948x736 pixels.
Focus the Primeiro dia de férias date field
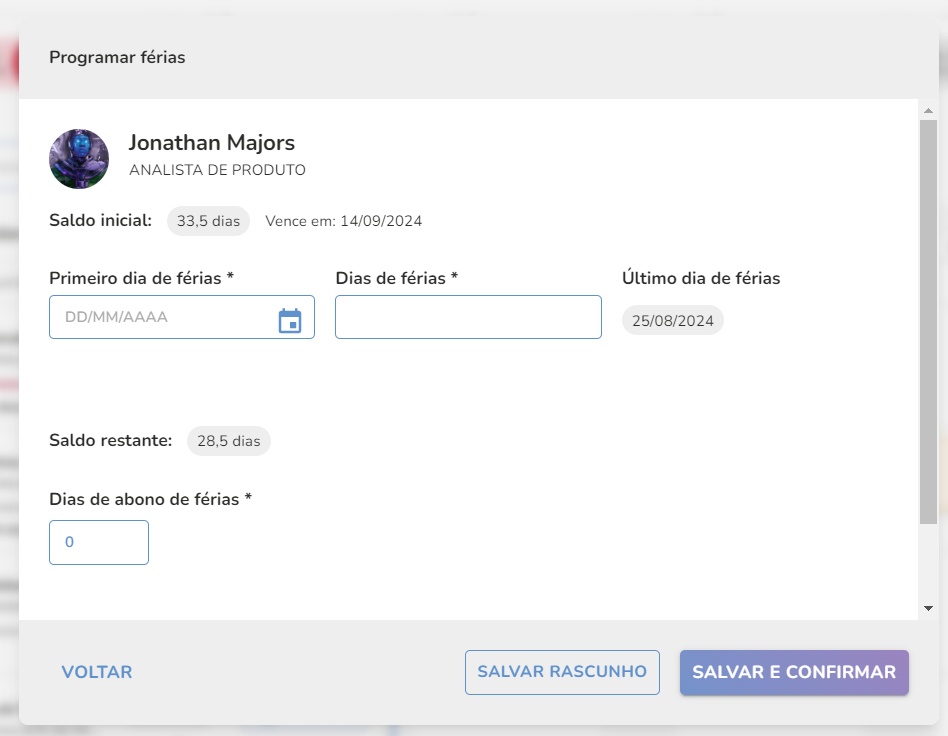182,317
